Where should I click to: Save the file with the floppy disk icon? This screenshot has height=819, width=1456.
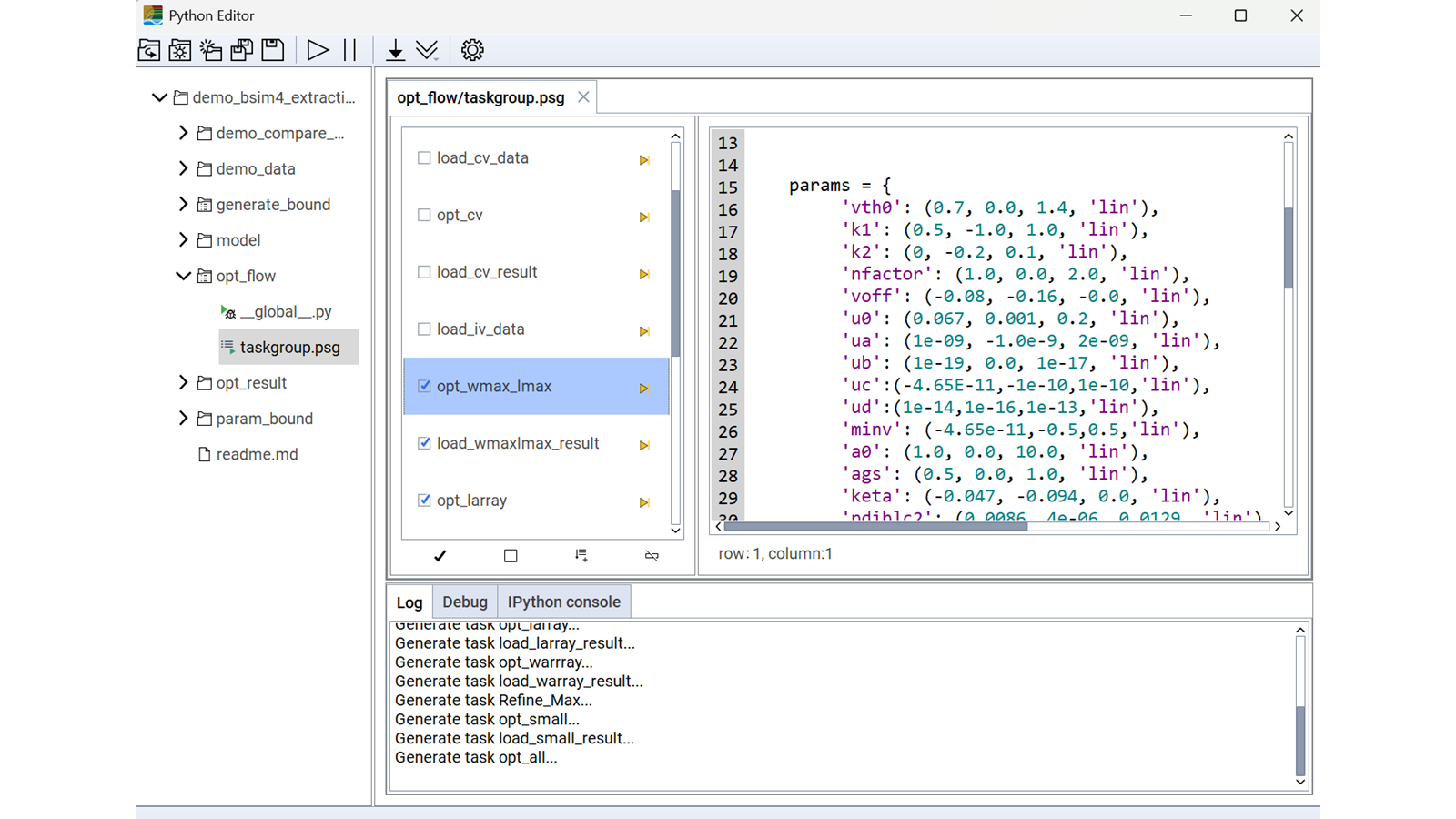point(271,50)
